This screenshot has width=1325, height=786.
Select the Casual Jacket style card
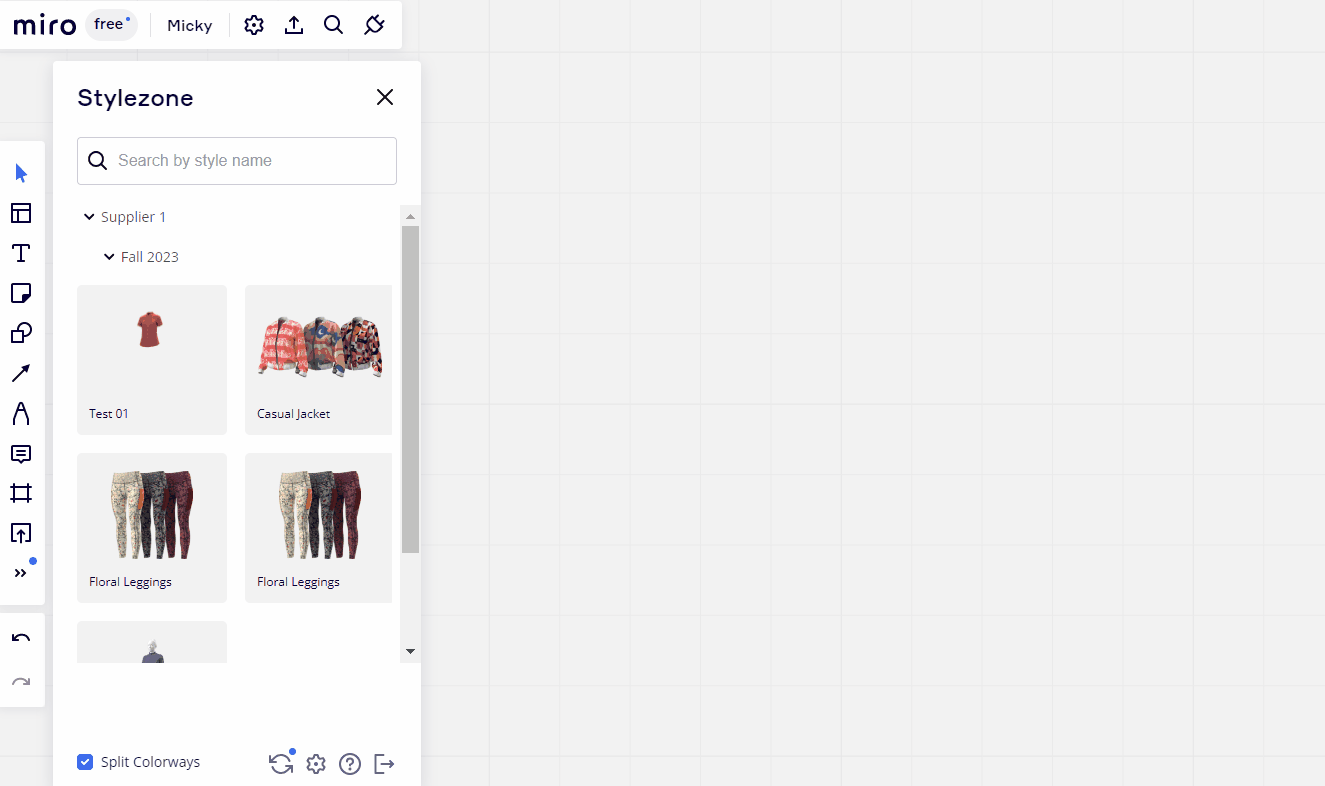[318, 360]
